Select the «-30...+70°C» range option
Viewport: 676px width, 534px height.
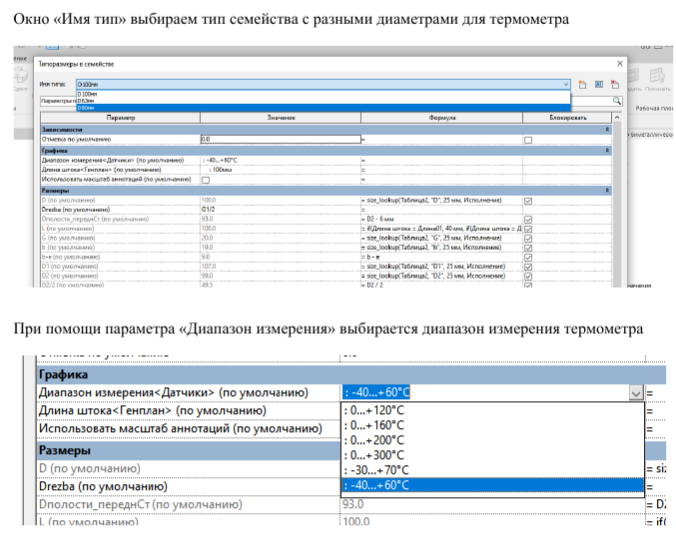pos(493,470)
